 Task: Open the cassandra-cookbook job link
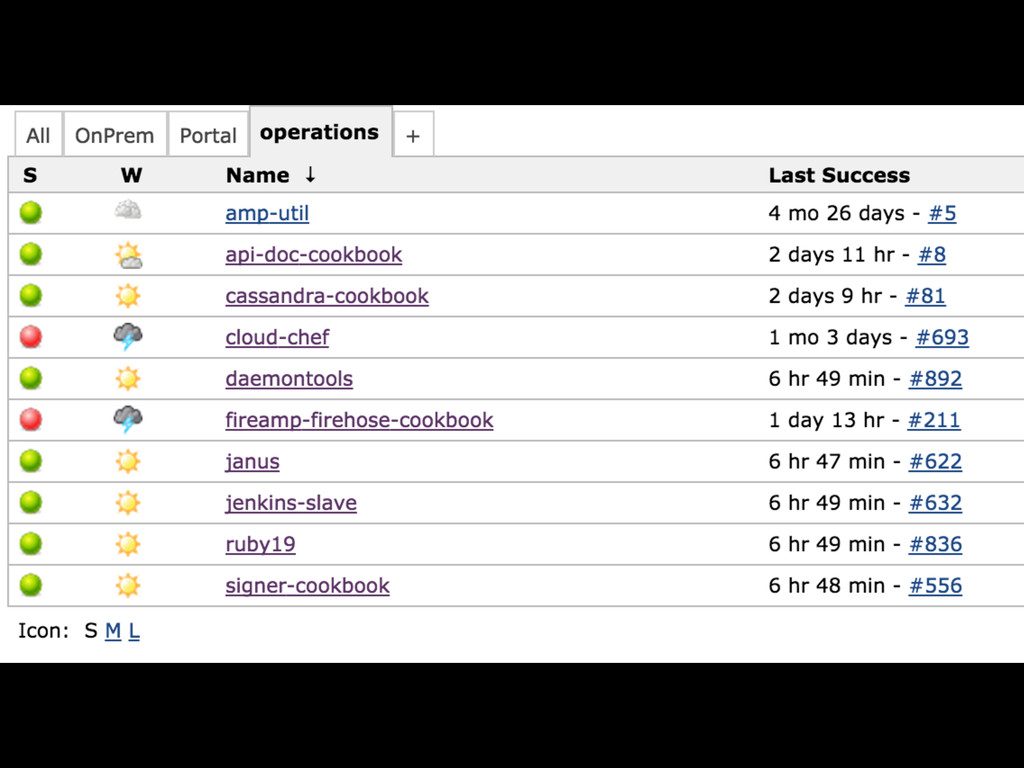327,296
